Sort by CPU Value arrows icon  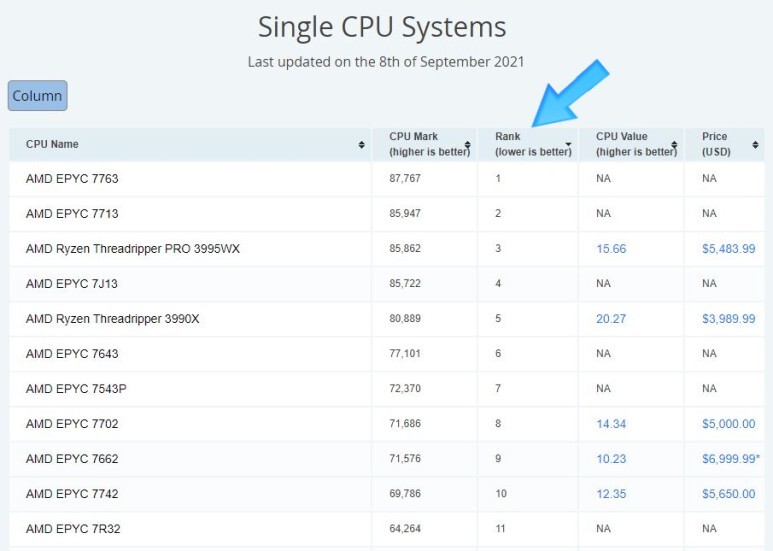pos(674,144)
